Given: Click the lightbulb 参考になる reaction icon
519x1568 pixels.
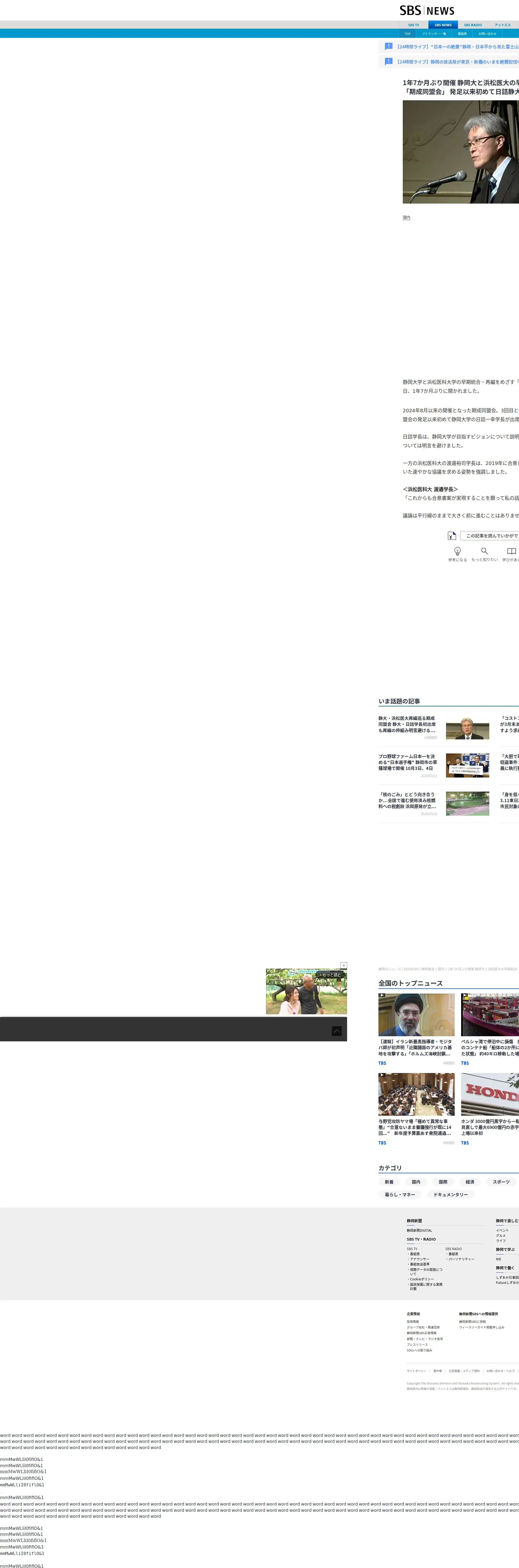Looking at the screenshot, I should (458, 551).
